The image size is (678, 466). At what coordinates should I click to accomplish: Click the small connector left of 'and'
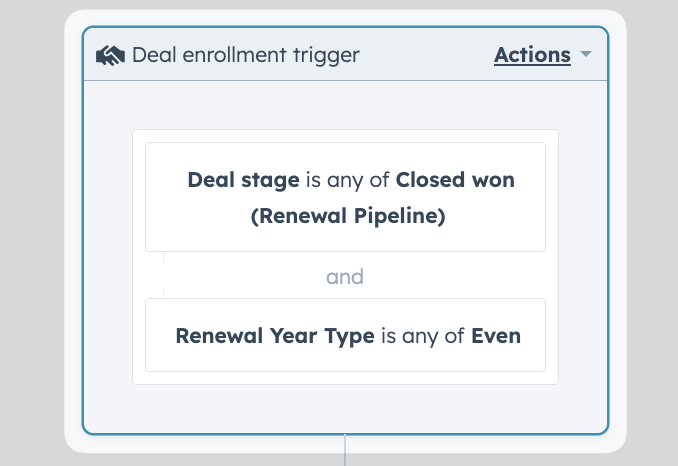[x=163, y=275]
